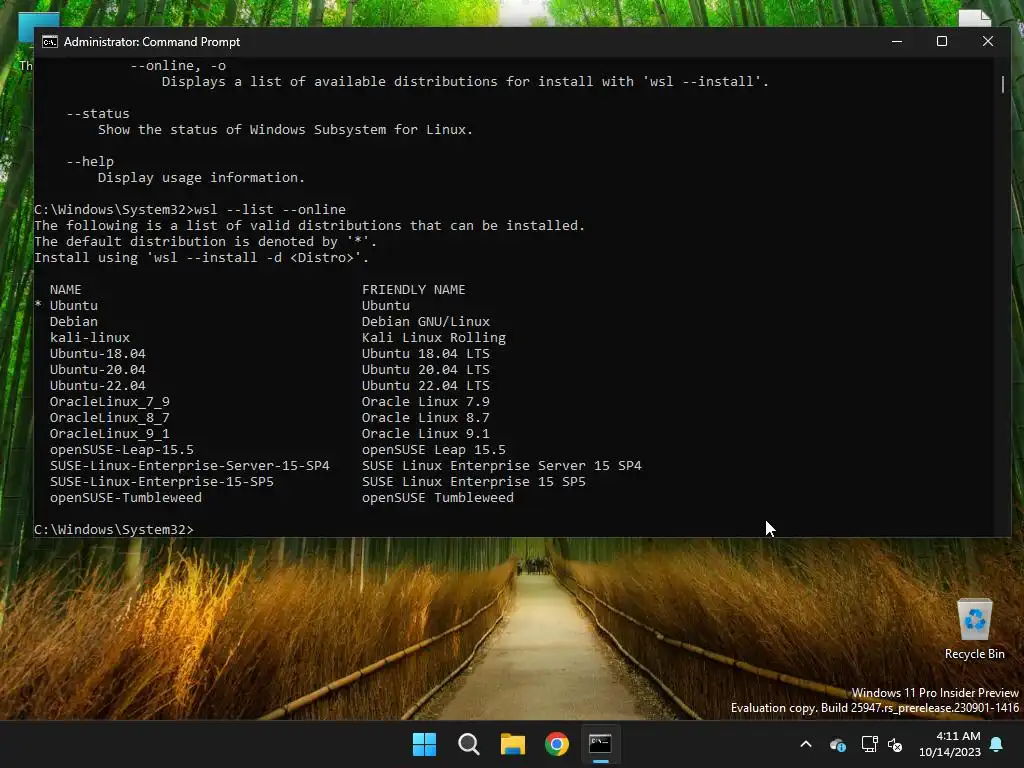Select the desktop icon in top-right corner

pyautogui.click(x=974, y=18)
